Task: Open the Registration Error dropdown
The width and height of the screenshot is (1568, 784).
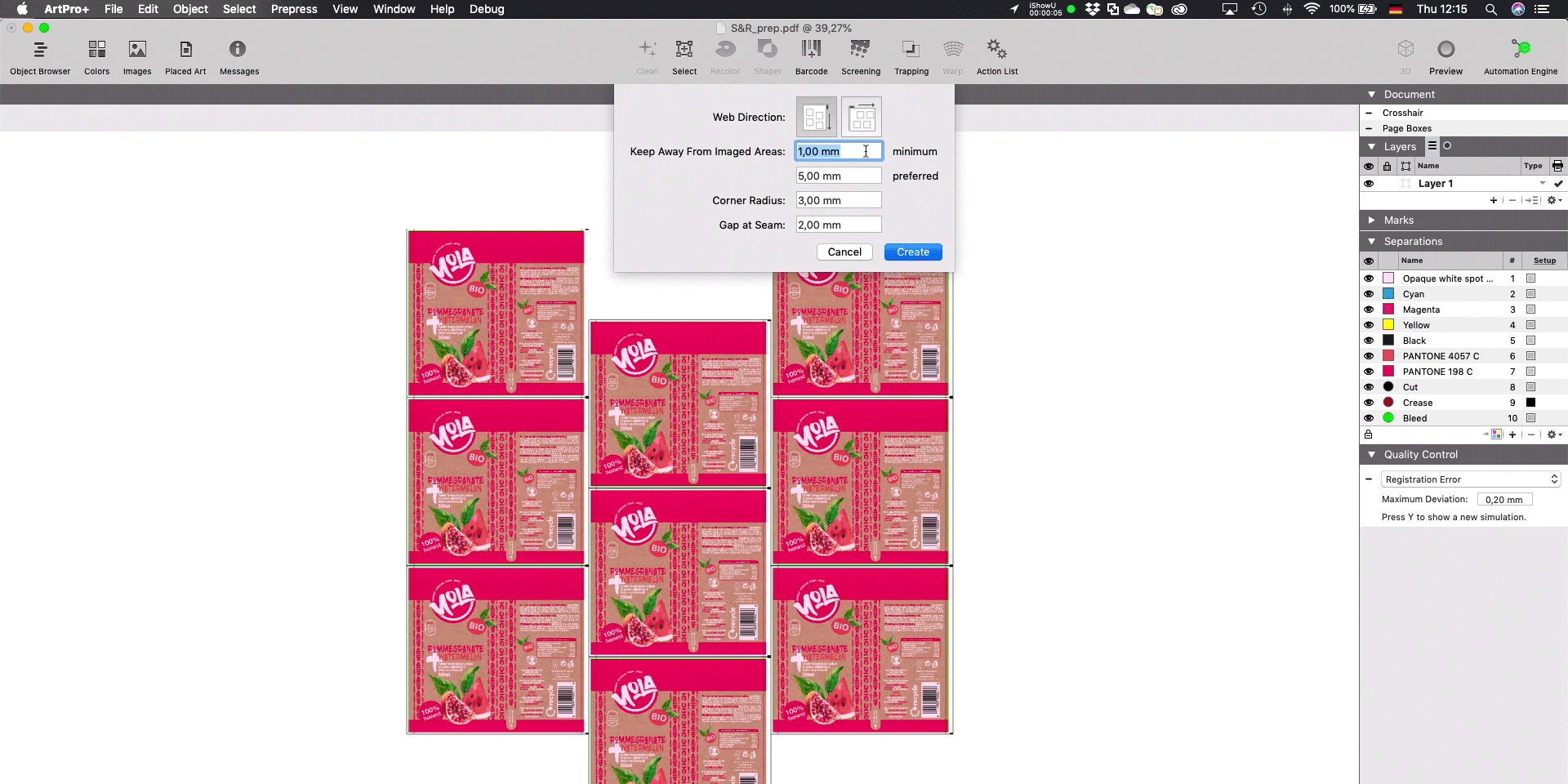Action: [x=1470, y=479]
